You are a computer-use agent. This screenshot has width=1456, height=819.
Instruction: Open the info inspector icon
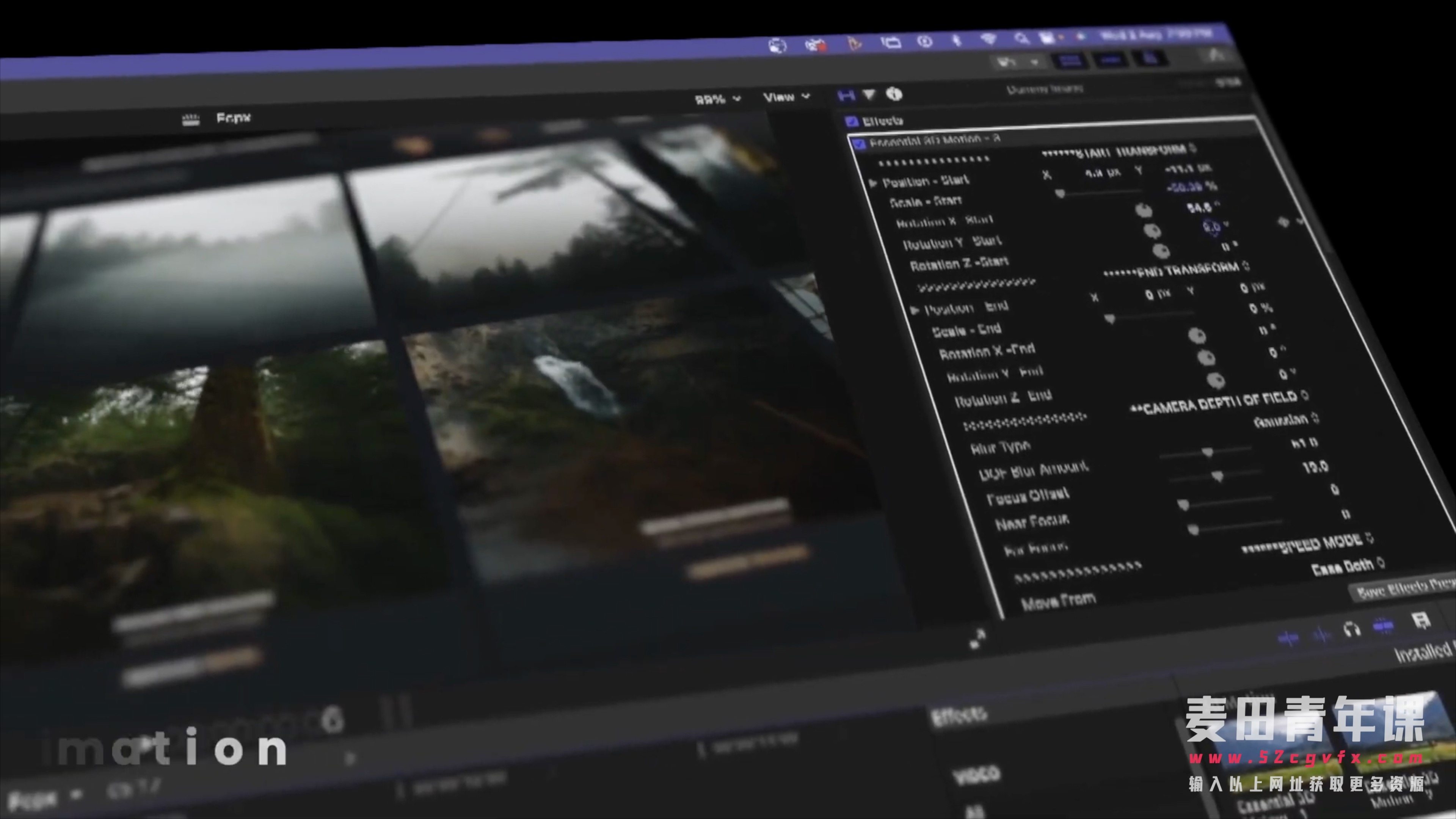point(894,94)
